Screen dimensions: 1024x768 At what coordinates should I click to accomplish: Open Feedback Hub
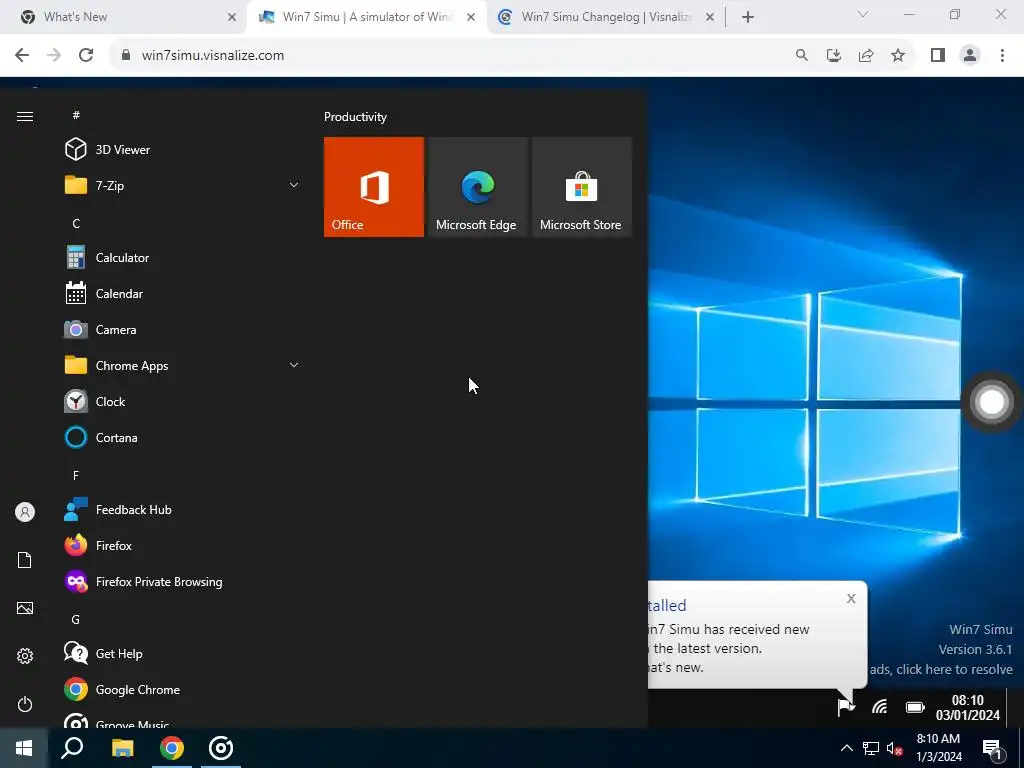point(133,509)
